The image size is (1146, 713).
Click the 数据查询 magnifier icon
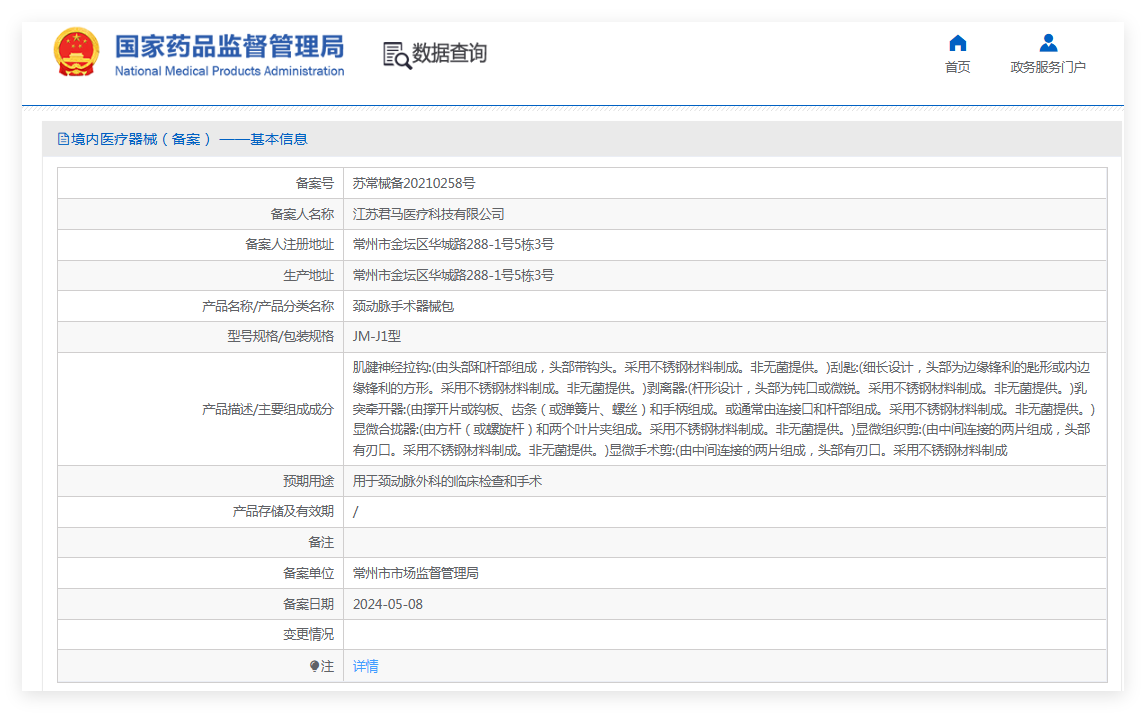click(396, 55)
